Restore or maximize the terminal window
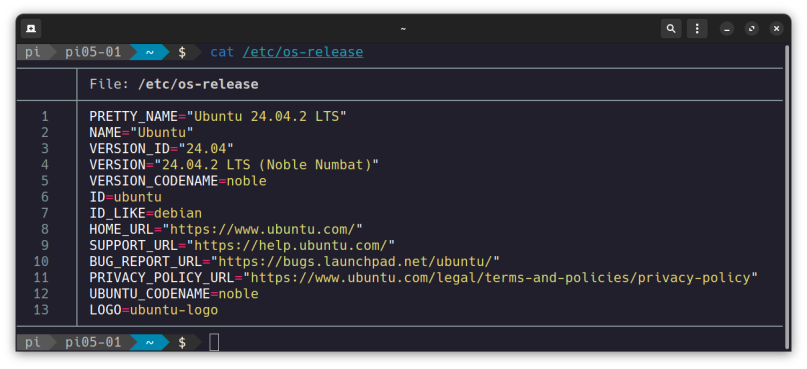Image resolution: width=807 pixels, height=369 pixels. [752, 29]
